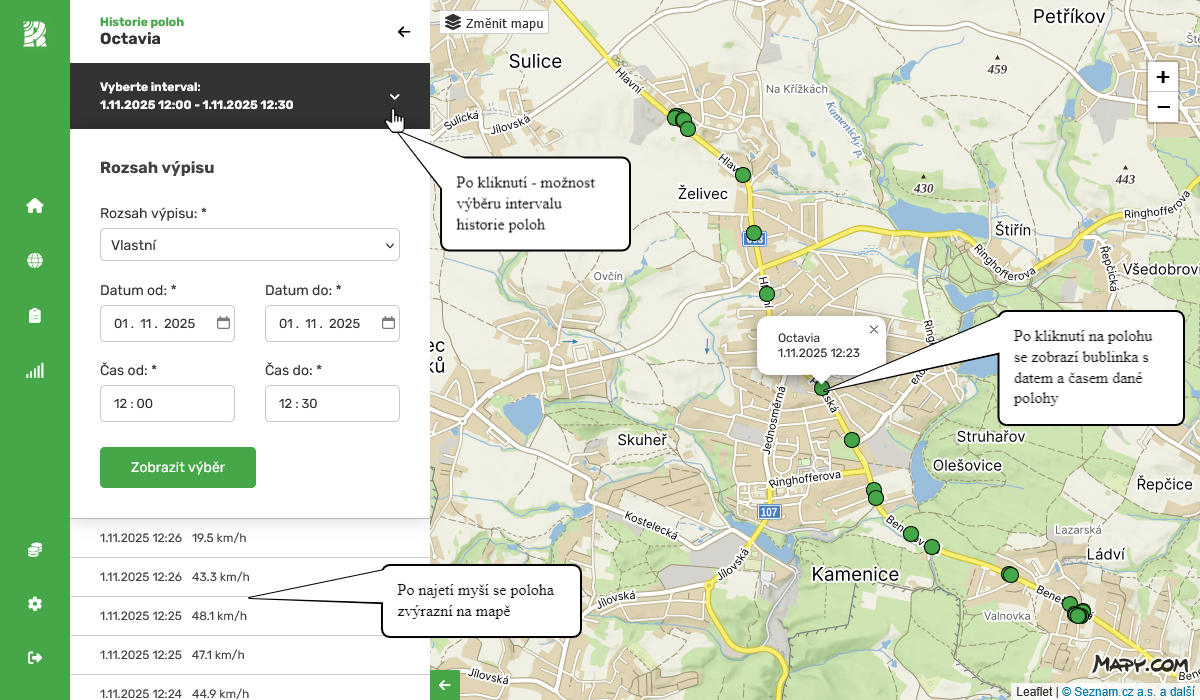Open the Rozsah výpisu dropdown showing Vlastní
The width and height of the screenshot is (1200, 700).
(250, 245)
